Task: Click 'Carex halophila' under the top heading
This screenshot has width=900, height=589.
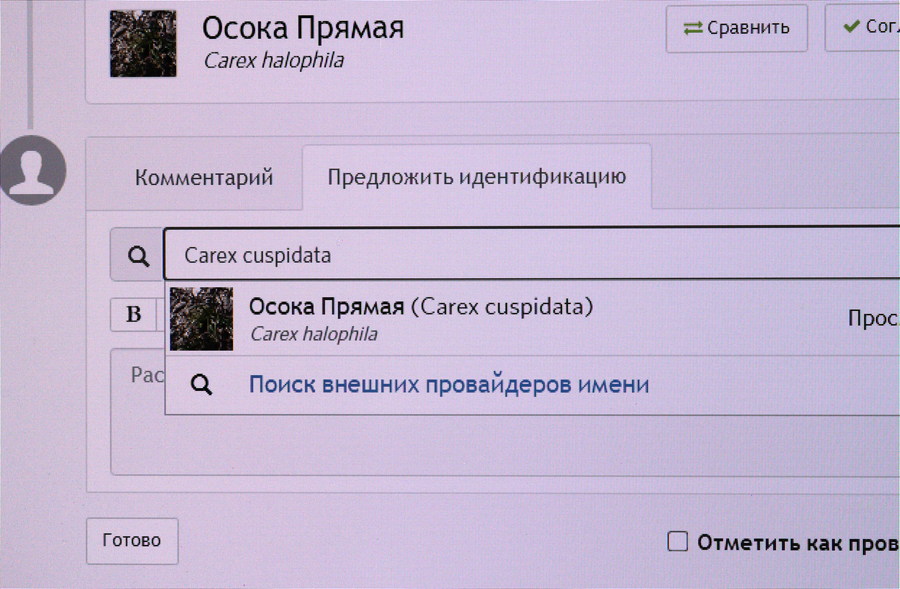Action: (x=273, y=60)
